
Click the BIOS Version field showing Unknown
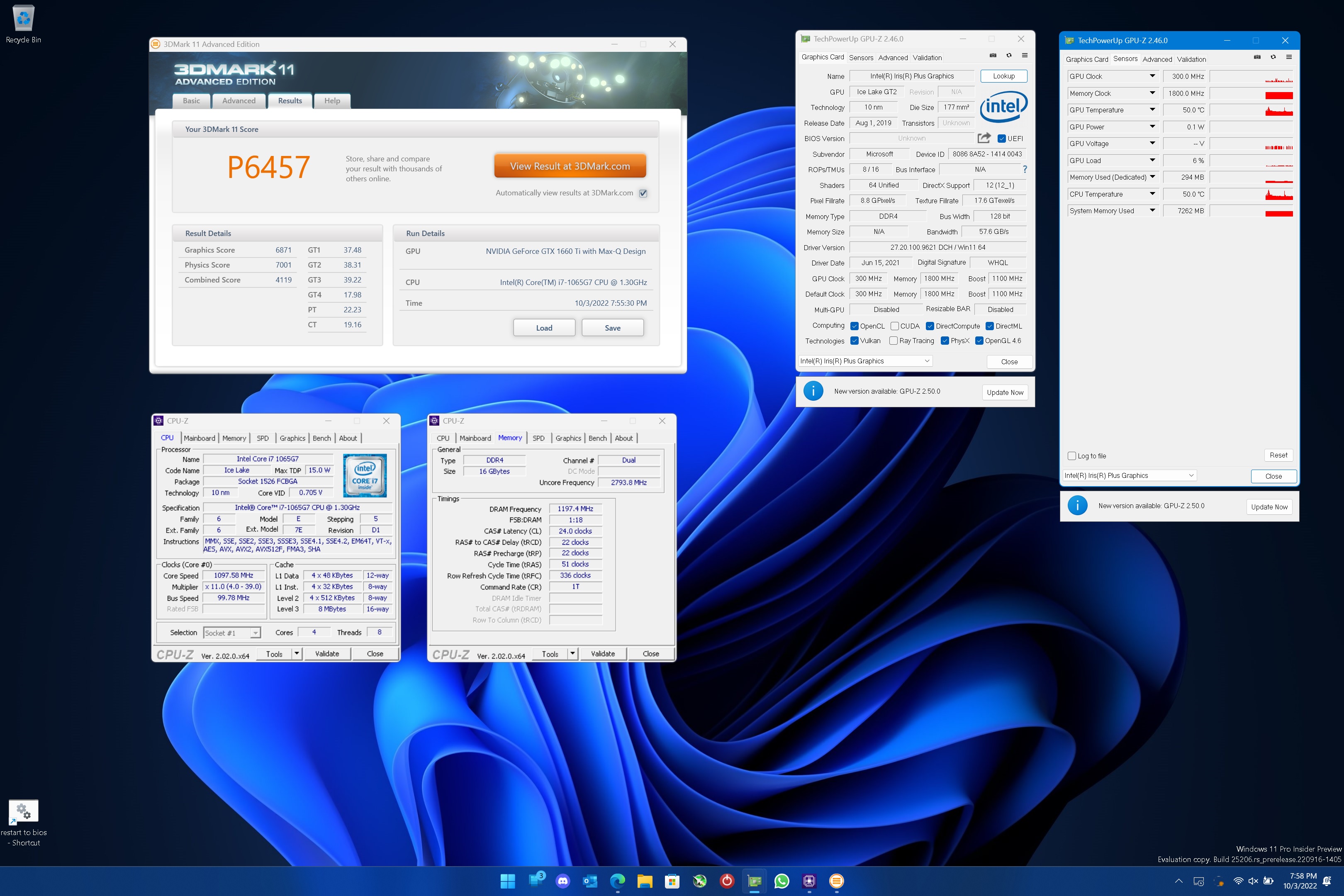tap(911, 138)
